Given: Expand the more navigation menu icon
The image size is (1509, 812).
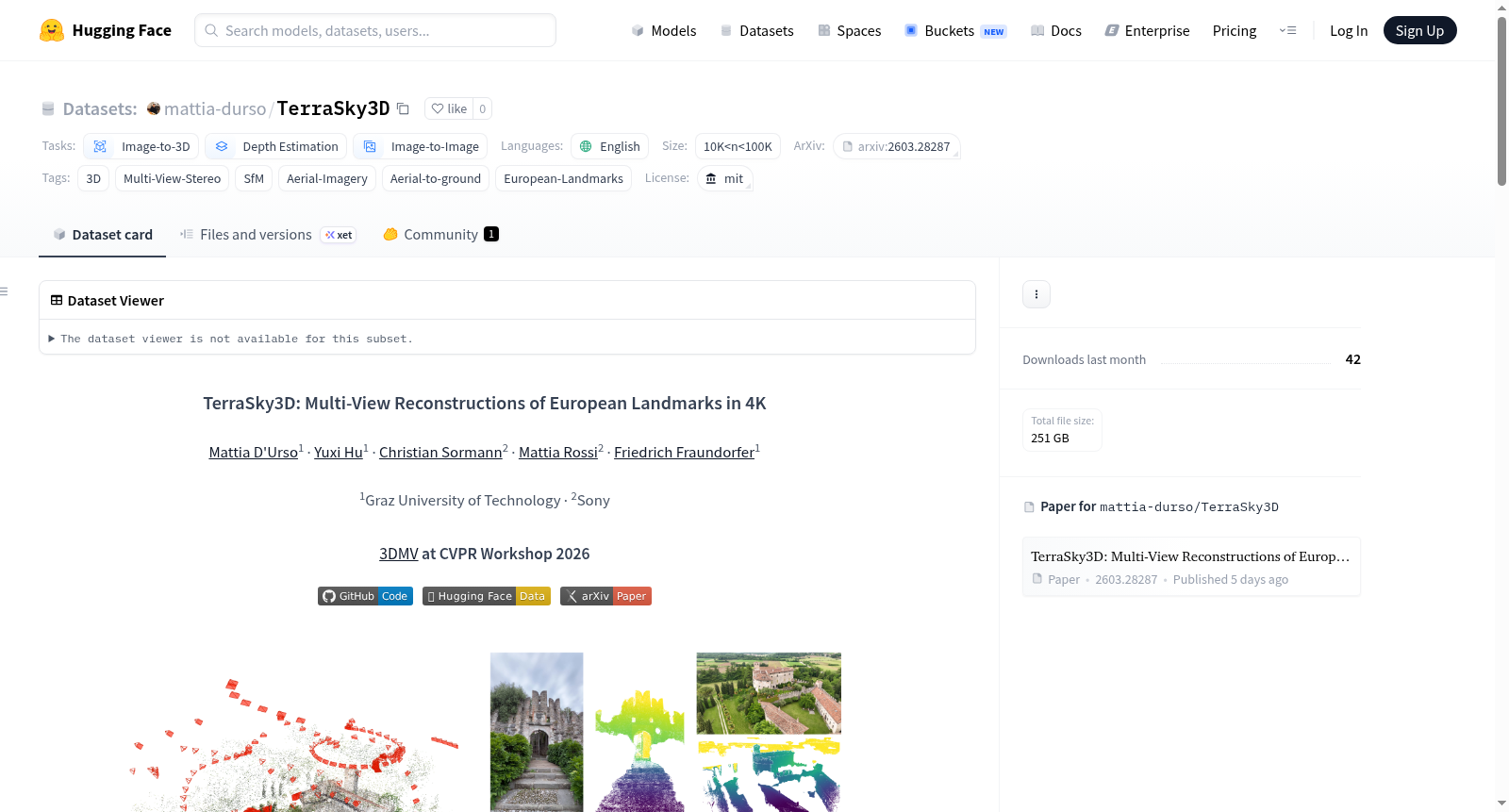Looking at the screenshot, I should (x=1287, y=30).
